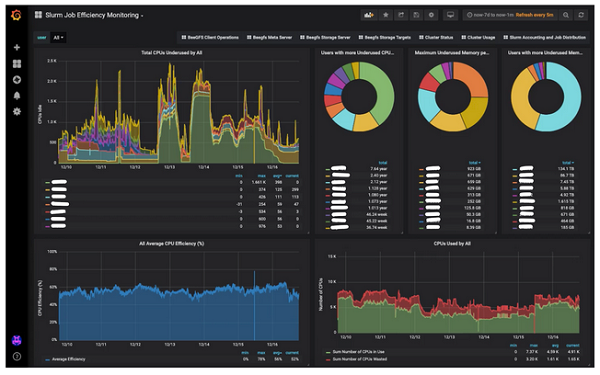Go to Slurm Accounting and Job Distribution link
Screen dimensions: 600x375
click(545, 38)
